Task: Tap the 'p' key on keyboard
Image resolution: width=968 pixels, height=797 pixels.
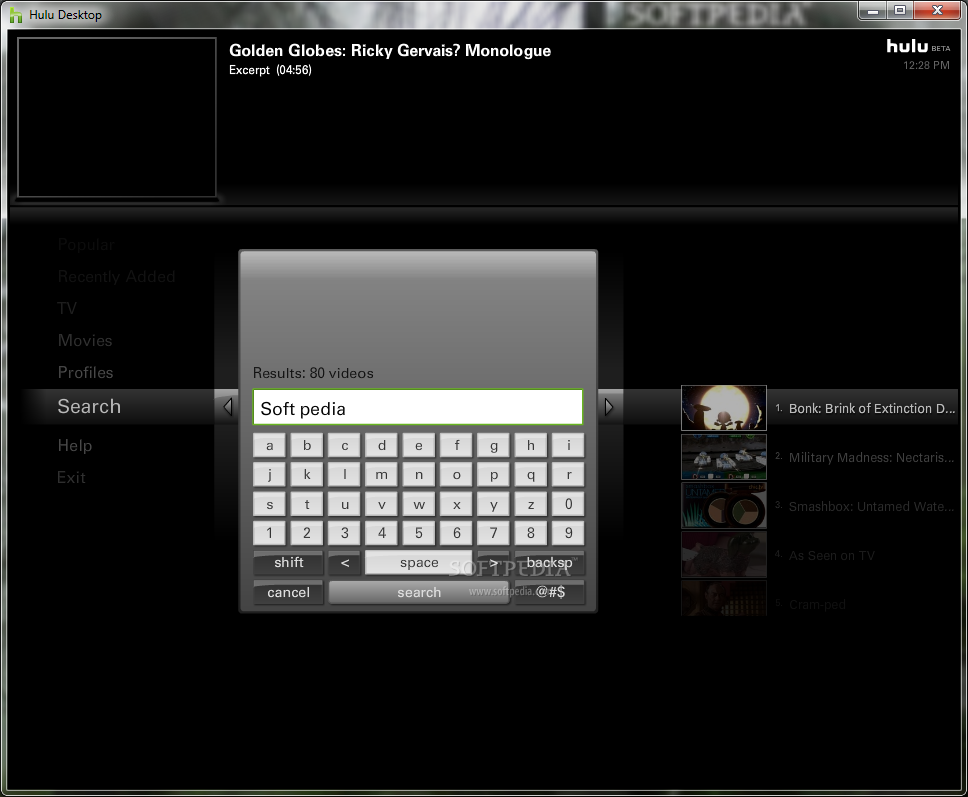Action: tap(494, 474)
